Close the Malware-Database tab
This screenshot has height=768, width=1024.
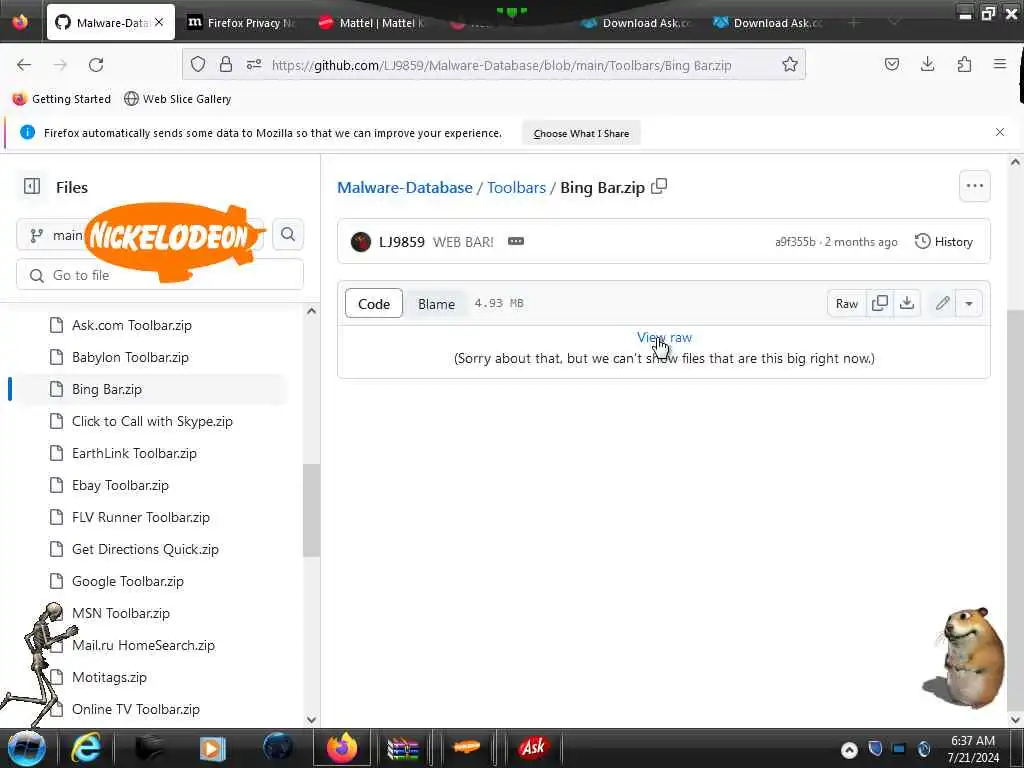(159, 22)
